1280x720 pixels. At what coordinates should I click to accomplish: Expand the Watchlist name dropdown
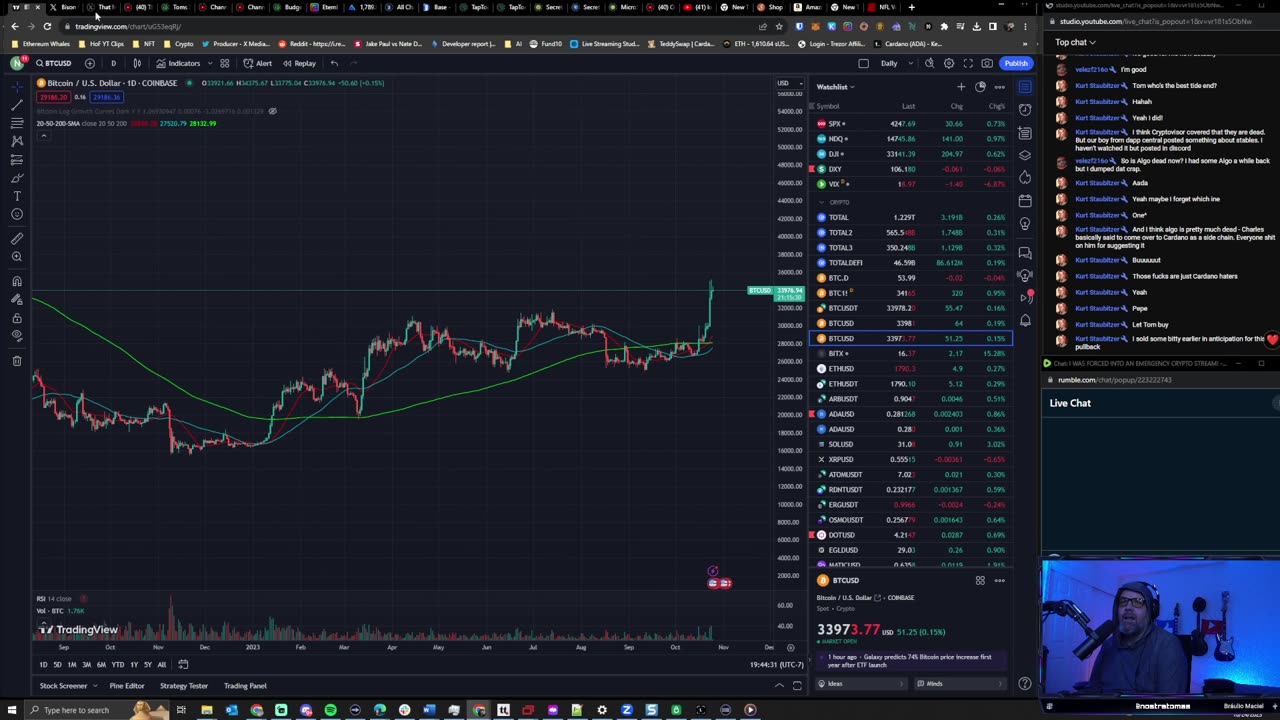click(834, 87)
